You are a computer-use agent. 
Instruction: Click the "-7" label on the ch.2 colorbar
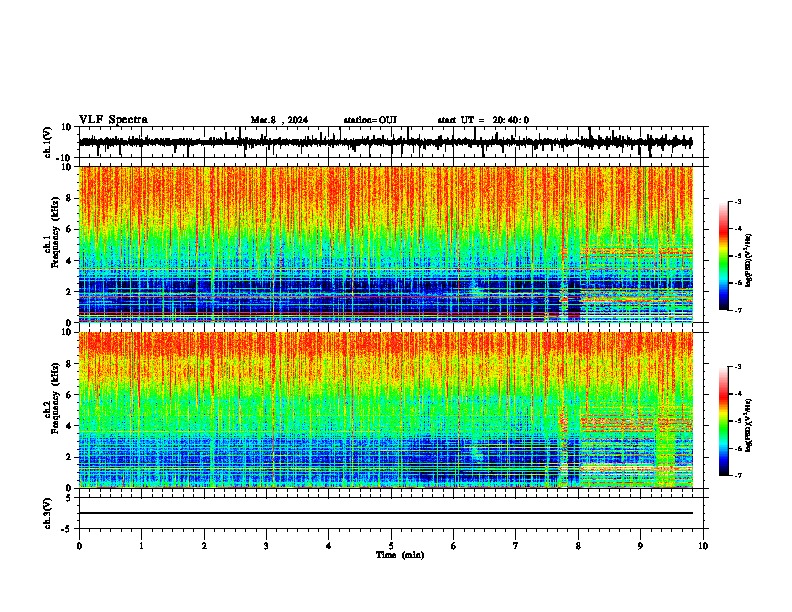pos(738,475)
